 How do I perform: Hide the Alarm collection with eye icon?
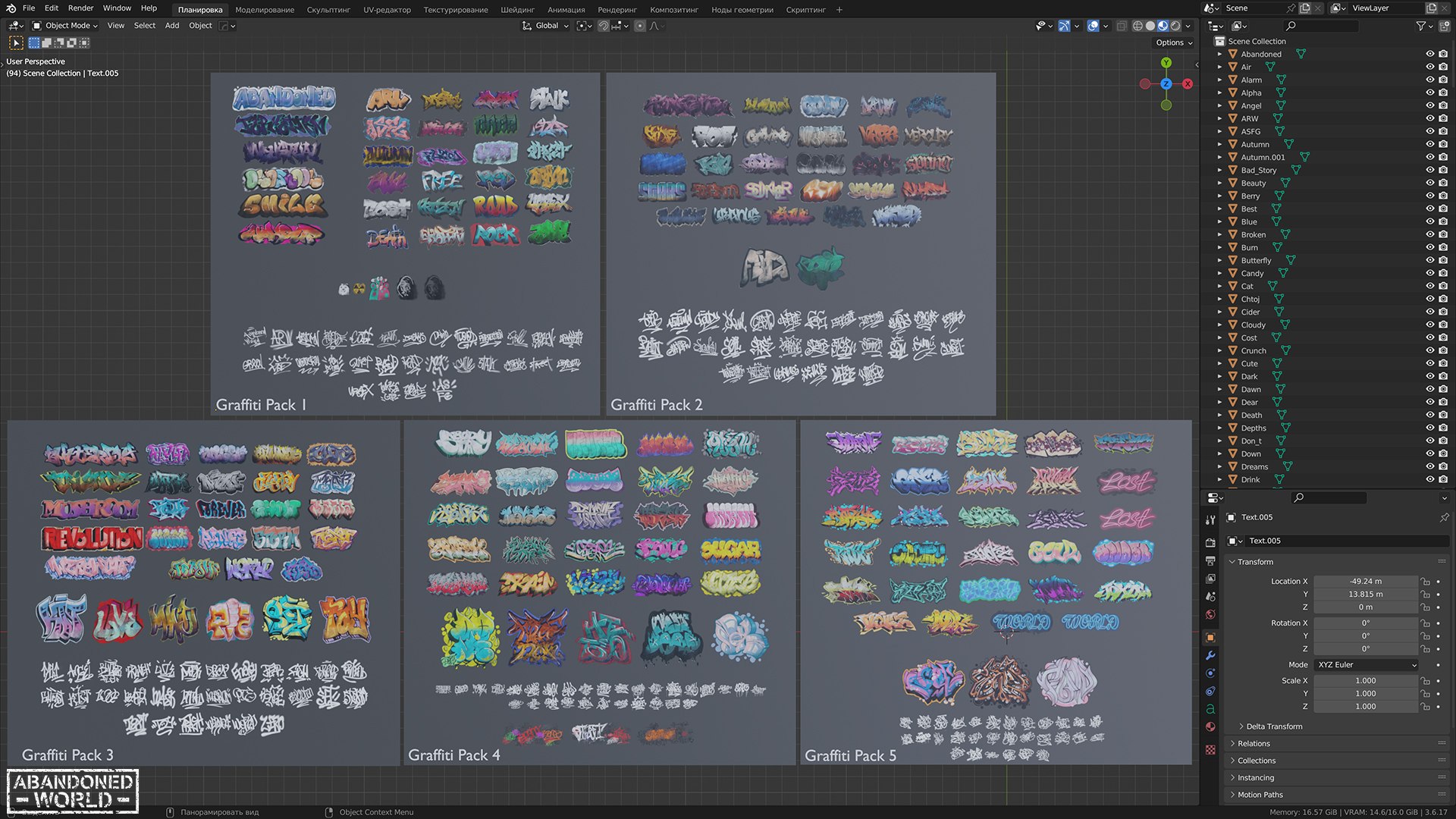coord(1430,80)
